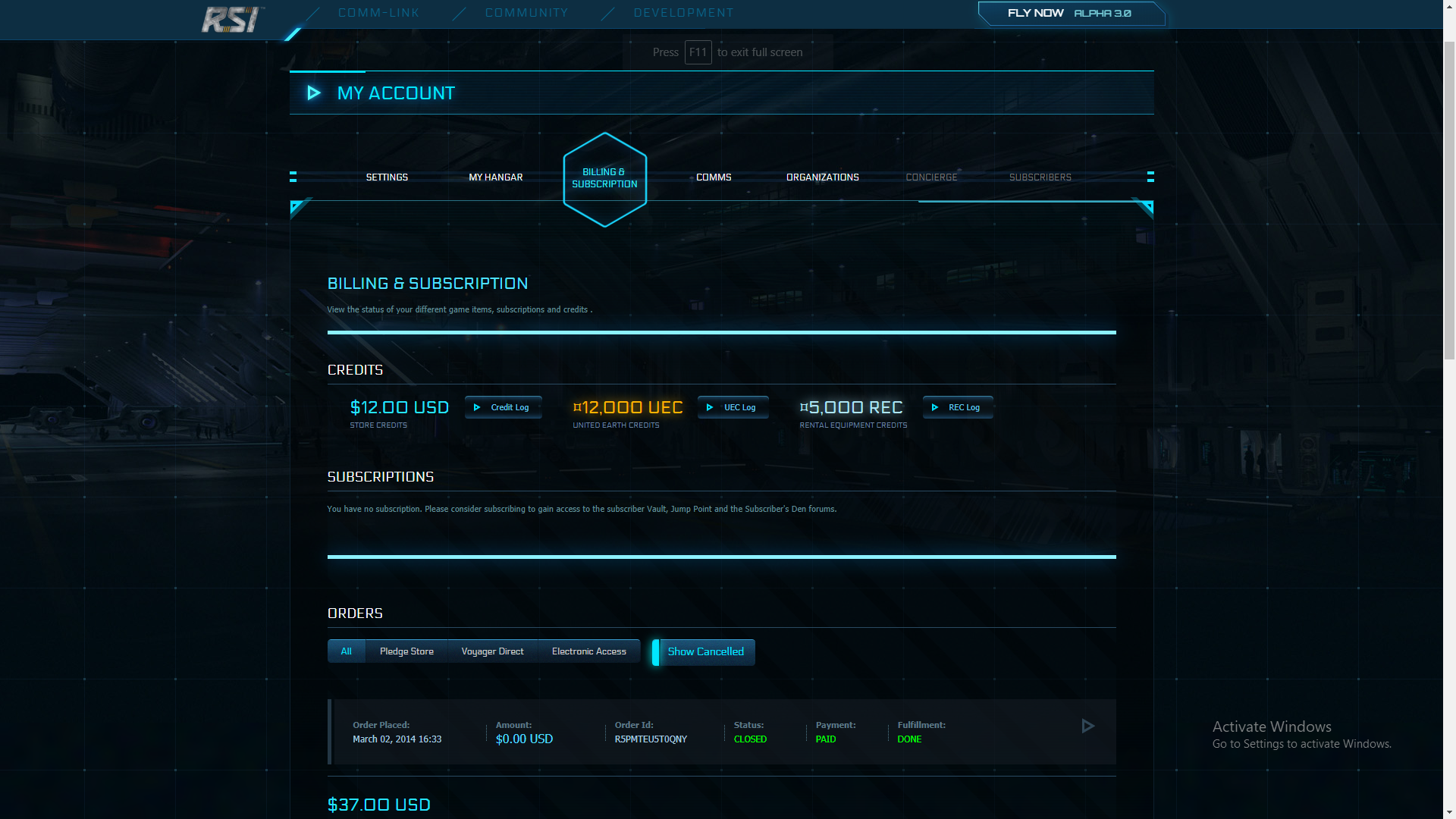Click the PAID payment text
The image size is (1456, 819).
[x=825, y=739]
